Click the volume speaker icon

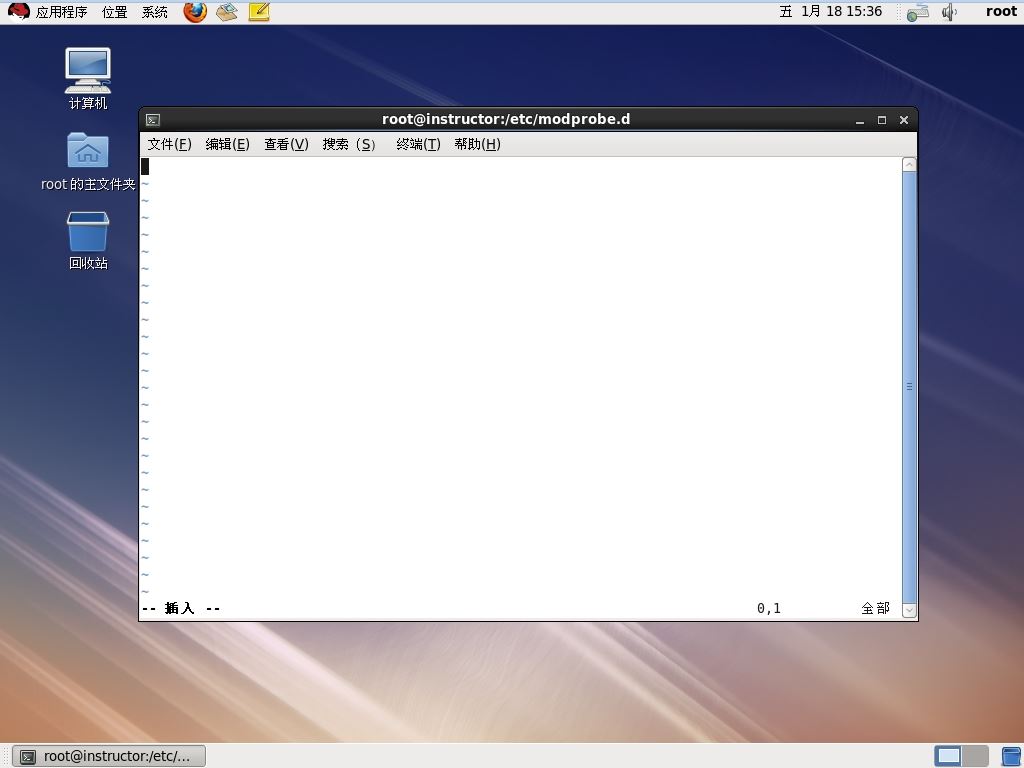[949, 12]
